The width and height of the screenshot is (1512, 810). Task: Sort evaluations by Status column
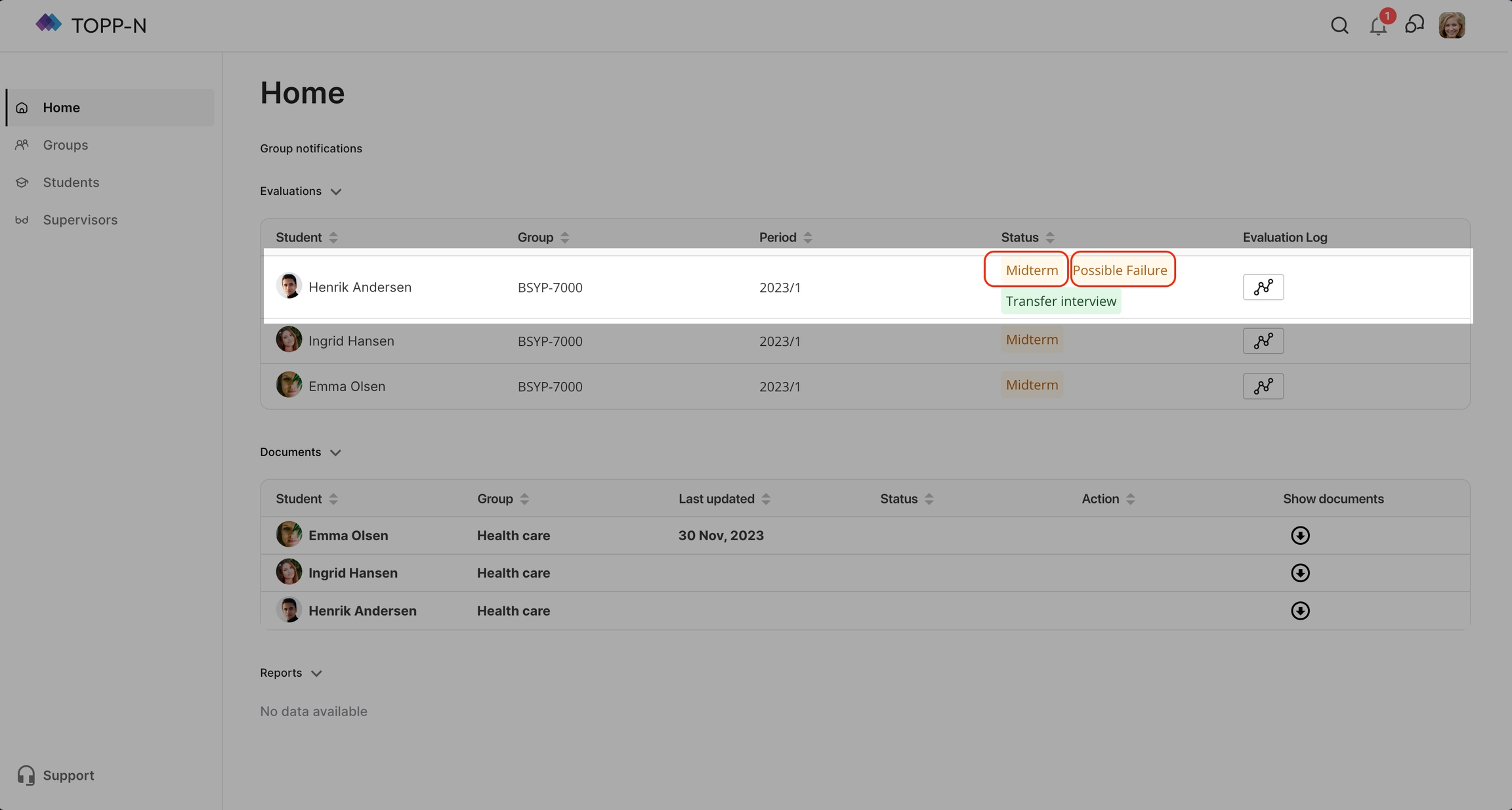coord(1049,238)
